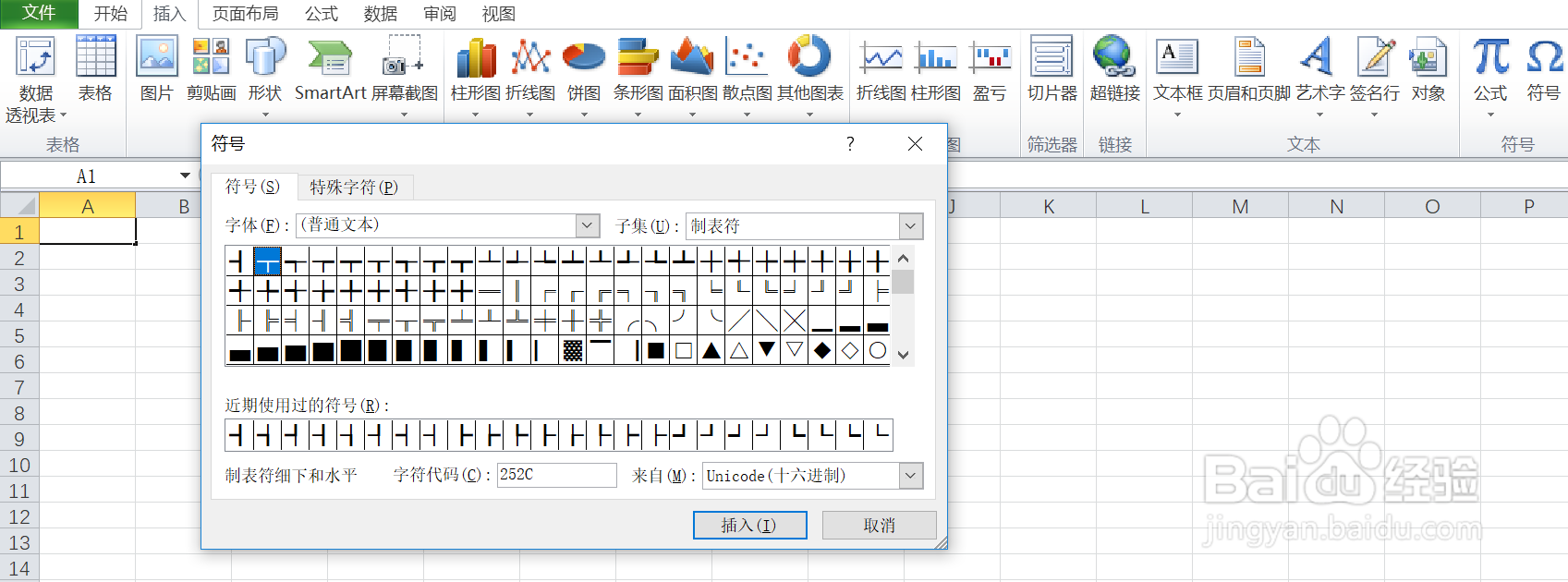This screenshot has height=582, width=1568.
Task: Insert a 柱形图 sparkline
Action: pyautogui.click(x=935, y=69)
